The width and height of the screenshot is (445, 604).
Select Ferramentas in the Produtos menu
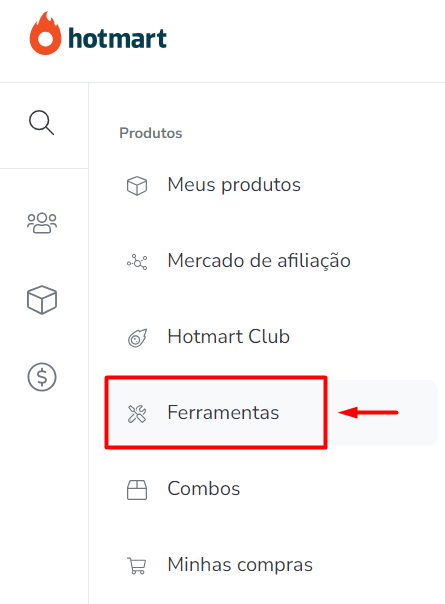pyautogui.click(x=223, y=413)
